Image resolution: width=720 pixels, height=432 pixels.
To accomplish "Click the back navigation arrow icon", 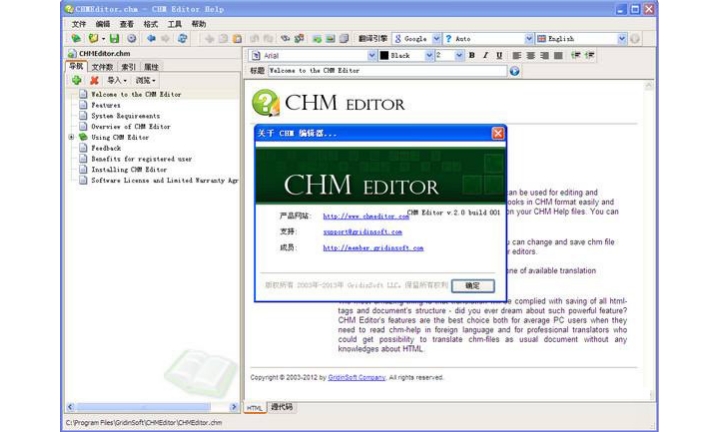I will tap(150, 38).
